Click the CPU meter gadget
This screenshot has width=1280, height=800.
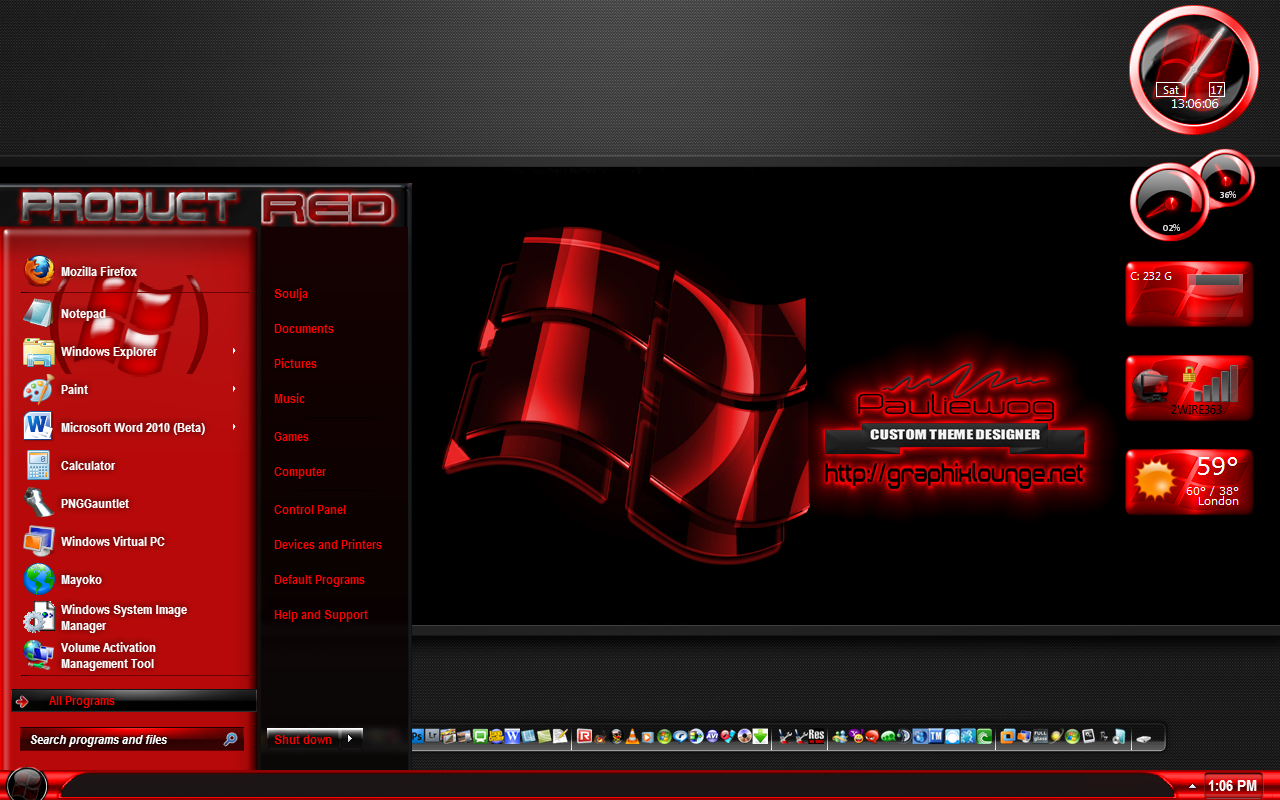pyautogui.click(x=1169, y=202)
